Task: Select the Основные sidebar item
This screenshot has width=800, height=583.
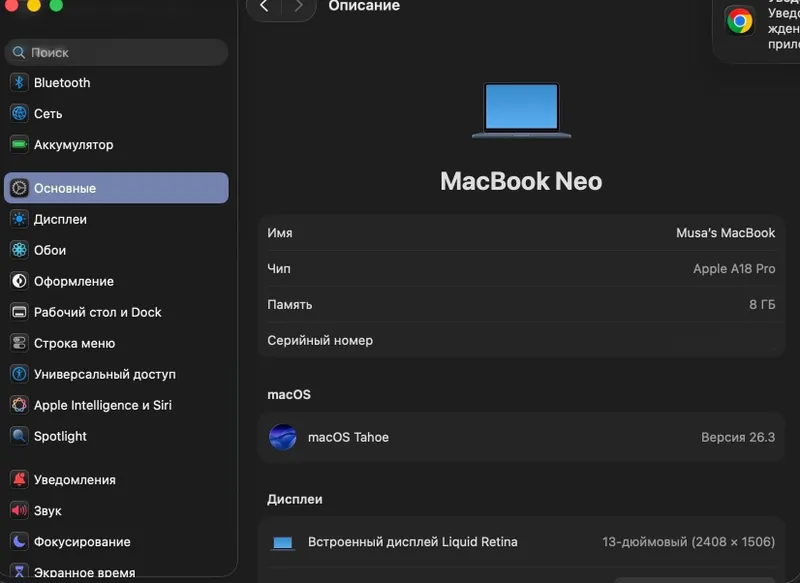Action: click(x=116, y=188)
